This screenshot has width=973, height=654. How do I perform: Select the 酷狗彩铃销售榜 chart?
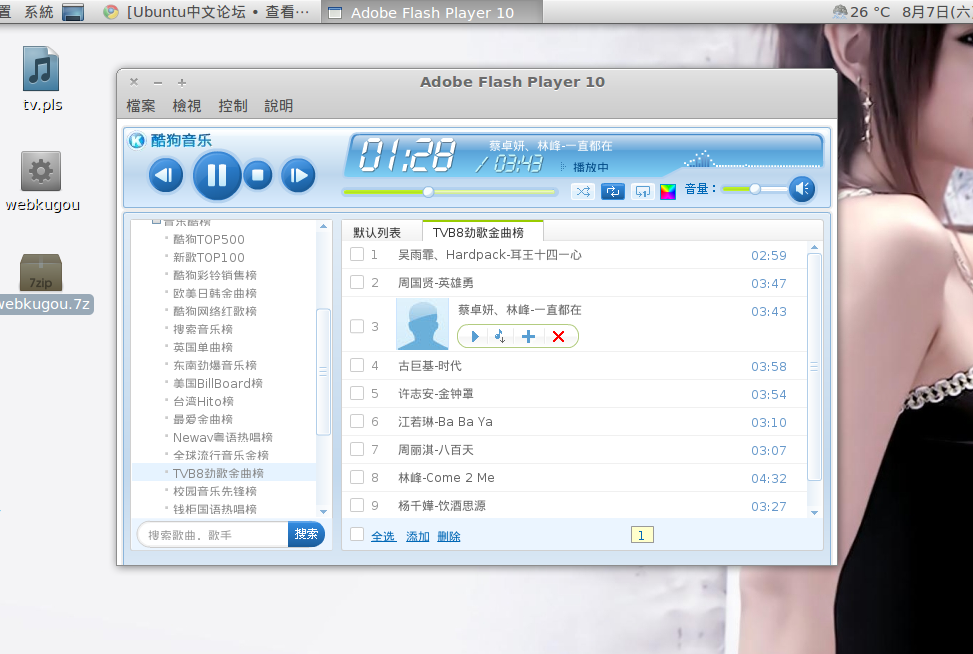tap(215, 275)
